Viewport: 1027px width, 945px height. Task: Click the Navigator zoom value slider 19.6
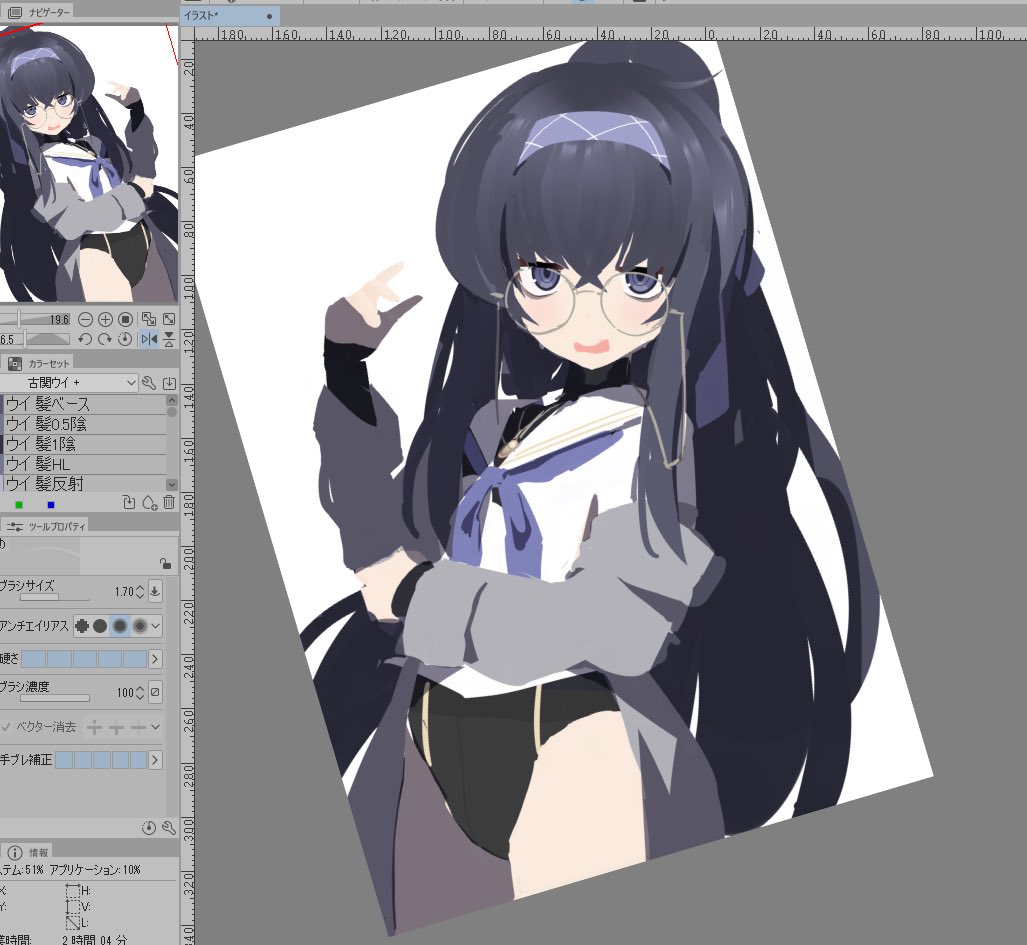pyautogui.click(x=35, y=319)
